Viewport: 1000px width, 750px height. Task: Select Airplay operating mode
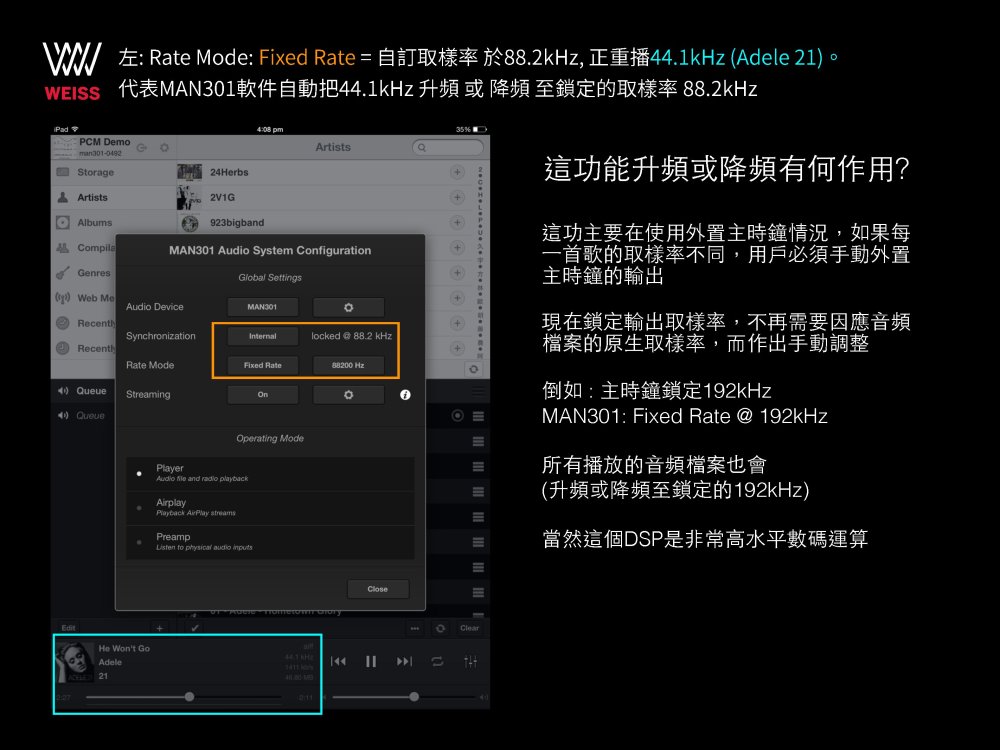(270, 508)
